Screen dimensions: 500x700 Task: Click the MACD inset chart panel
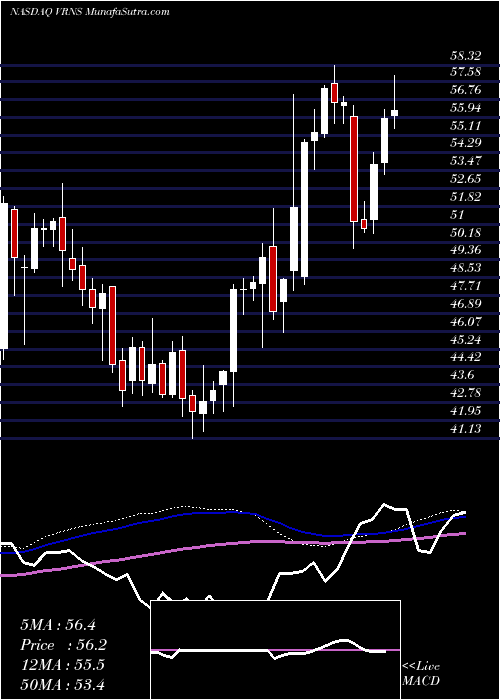[x=275, y=650]
